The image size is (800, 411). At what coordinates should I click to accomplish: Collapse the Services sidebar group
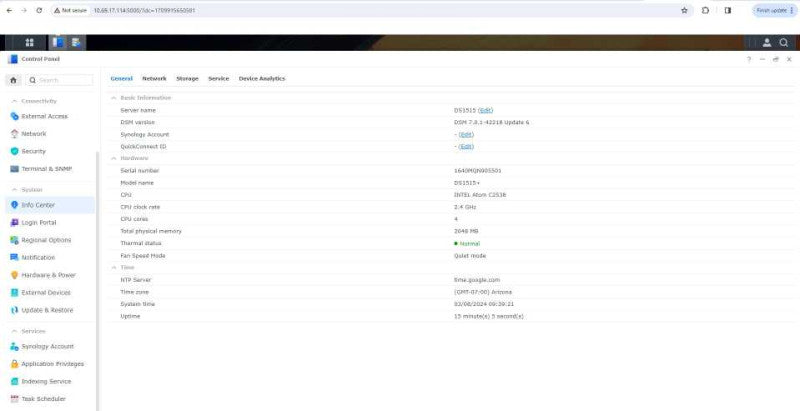(14, 331)
